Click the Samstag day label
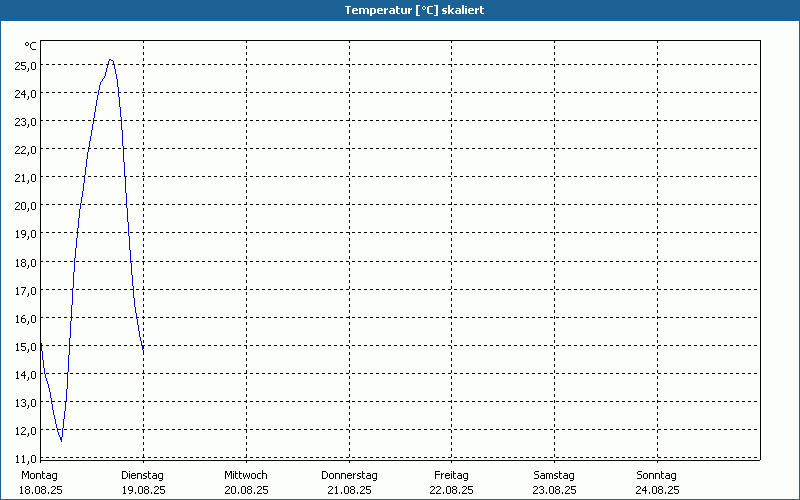The image size is (800, 500). click(554, 476)
